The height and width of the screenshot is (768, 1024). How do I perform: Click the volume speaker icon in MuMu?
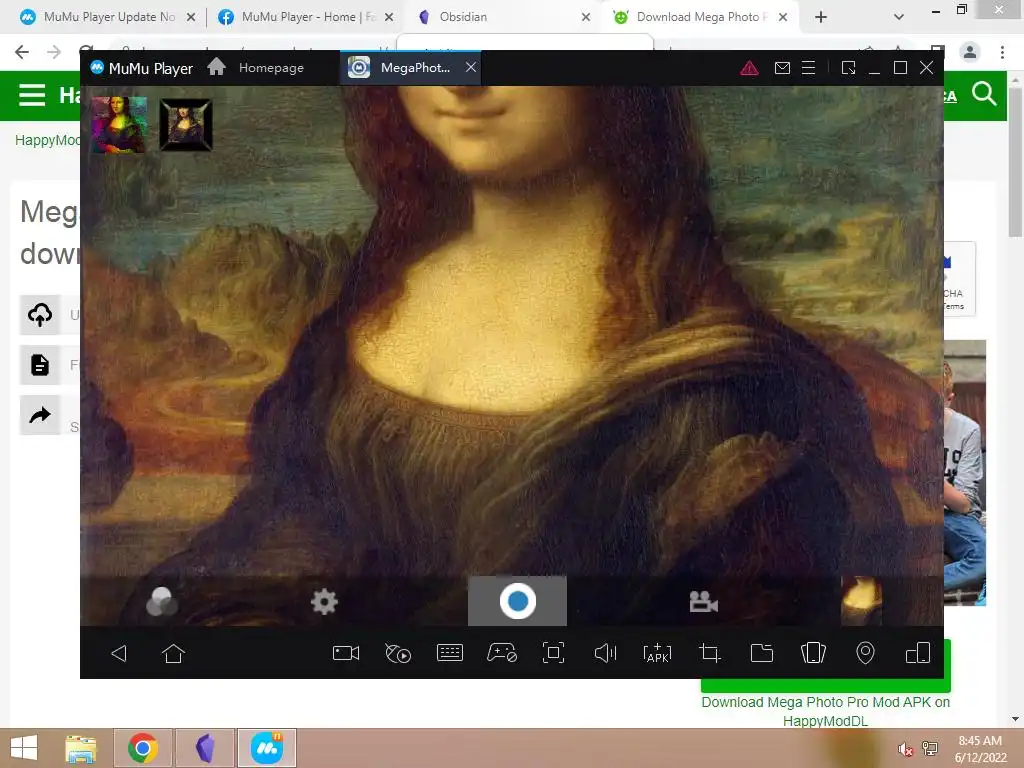pos(605,653)
